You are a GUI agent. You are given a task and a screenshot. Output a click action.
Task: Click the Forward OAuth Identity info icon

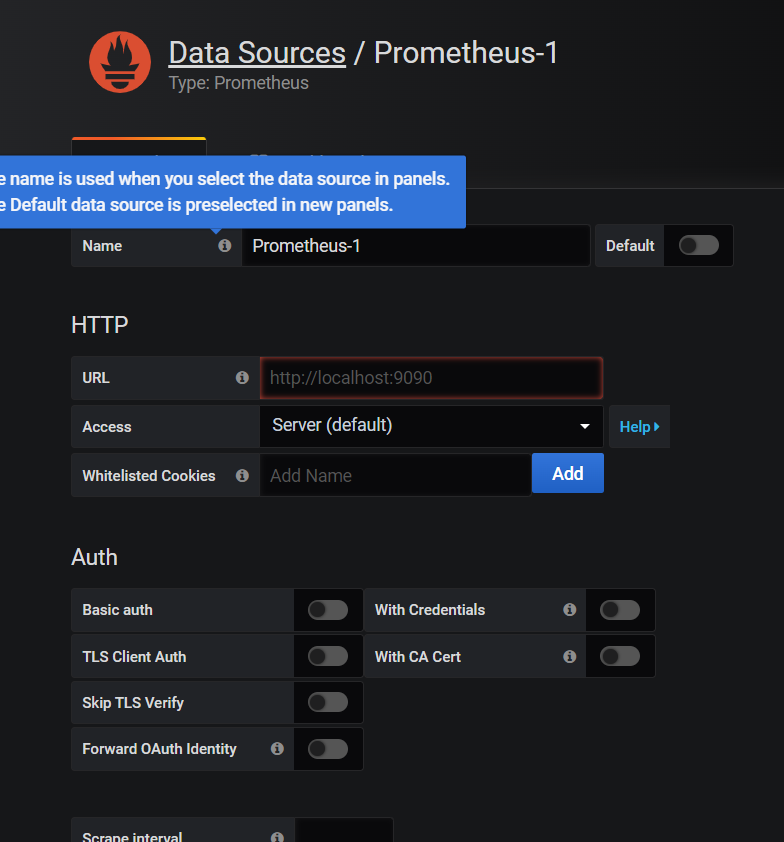277,749
